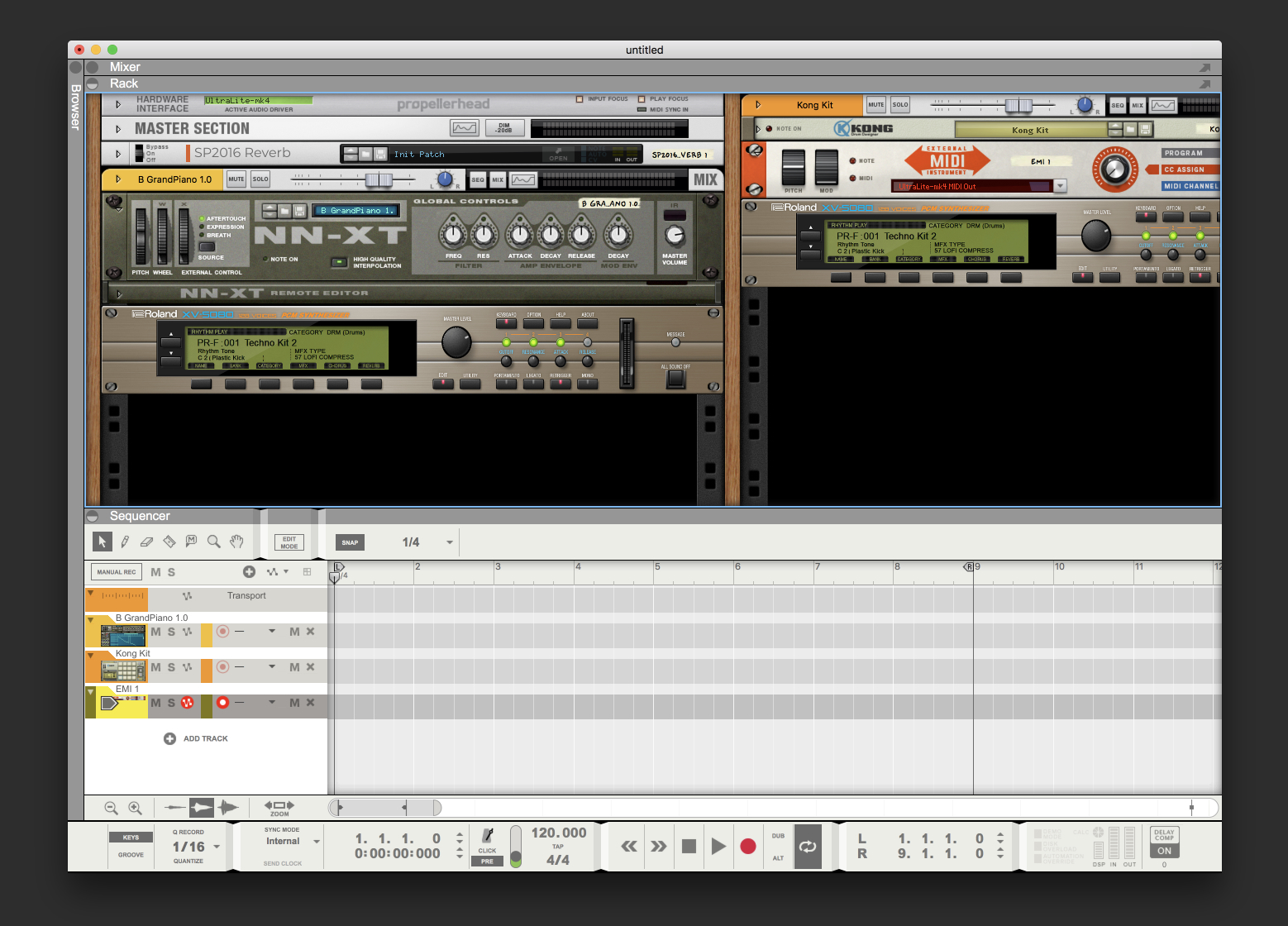Viewport: 1288px width, 926px height.
Task: Click the Kong Kit save patch icon
Action: pos(1145,129)
